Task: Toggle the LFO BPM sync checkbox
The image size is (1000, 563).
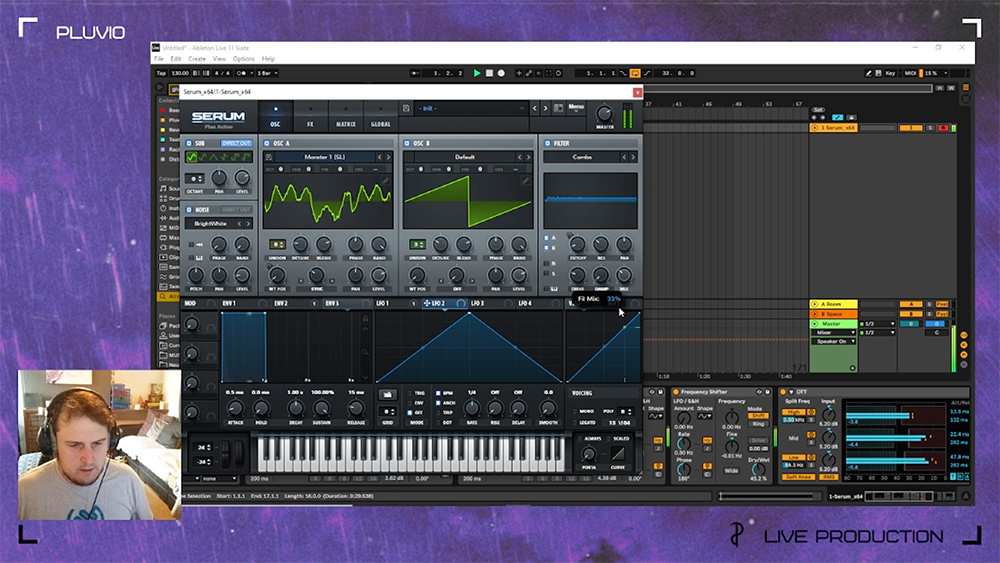Action: tap(438, 393)
